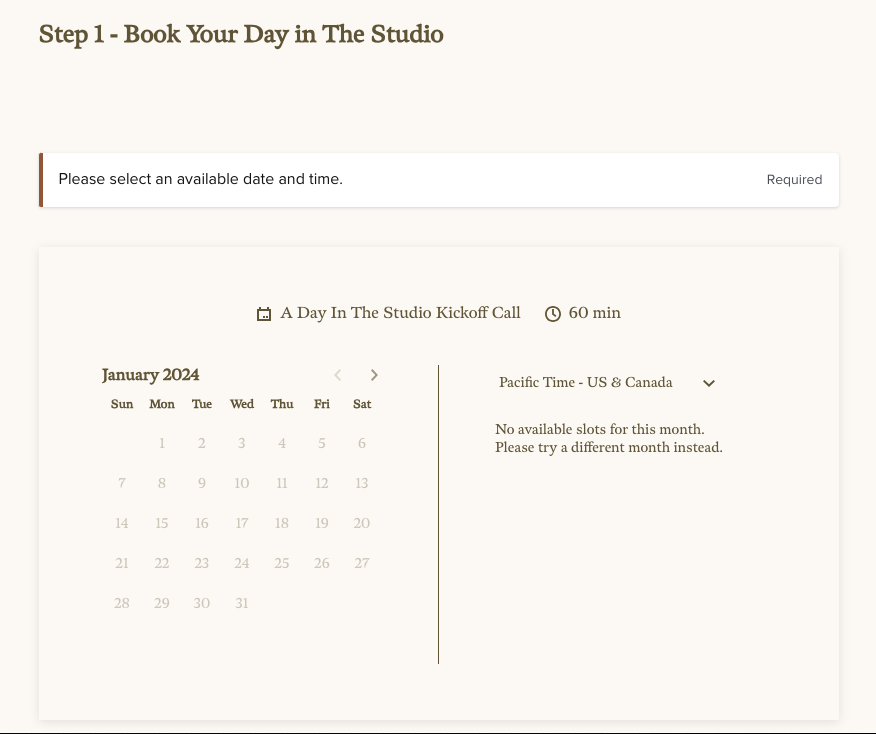Click the clock icon beside 60 min
Screen dimensions: 876x734
tap(553, 314)
